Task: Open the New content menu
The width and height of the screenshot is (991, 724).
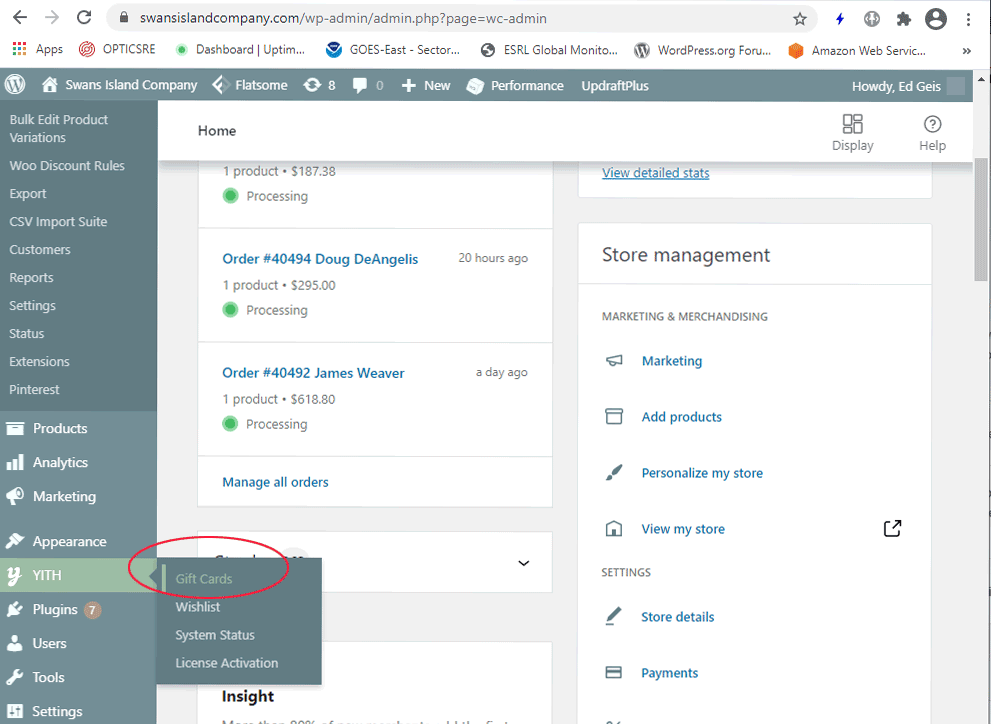Action: pyautogui.click(x=426, y=85)
